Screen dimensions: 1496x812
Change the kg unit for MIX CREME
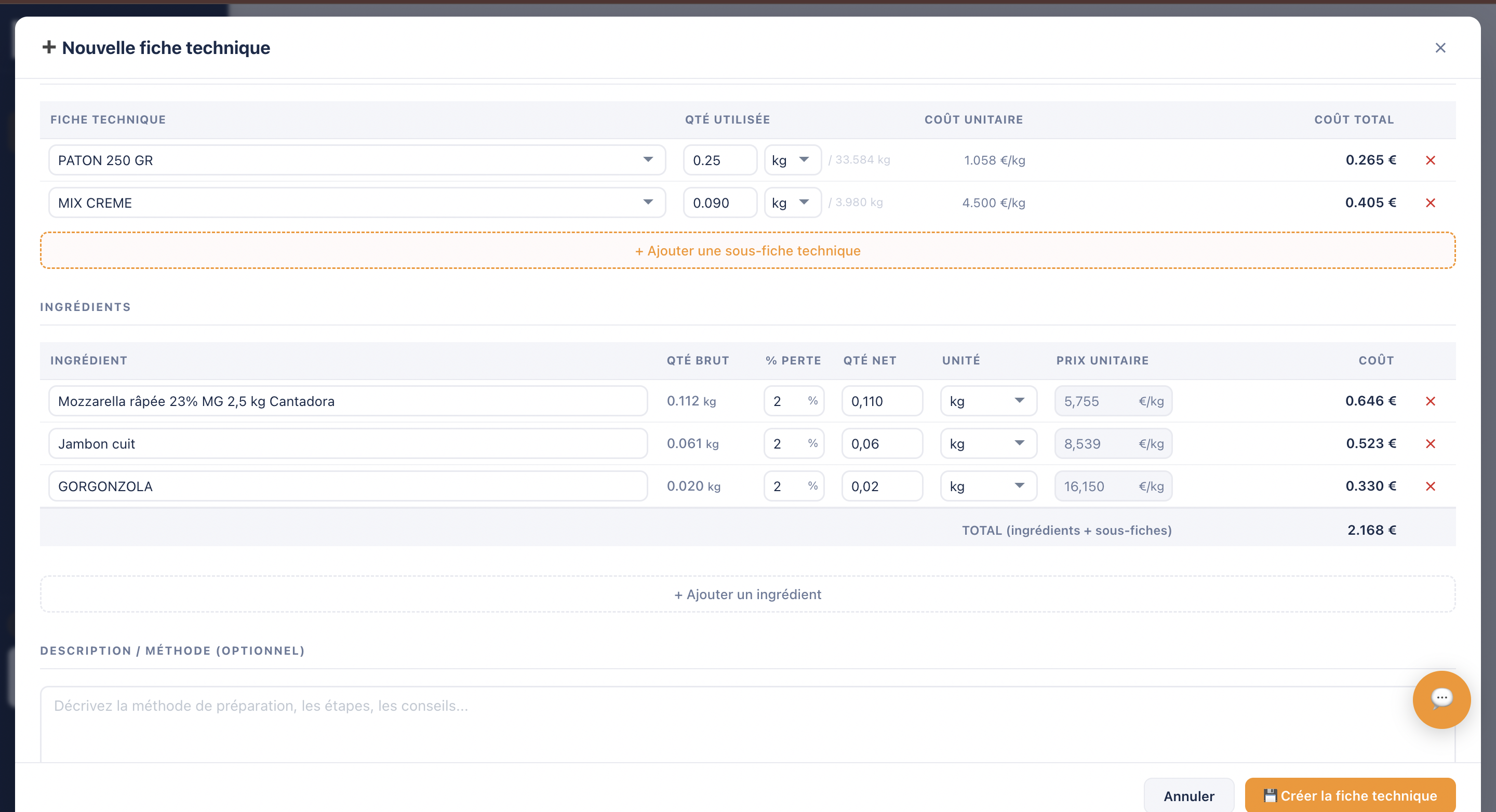tap(792, 202)
